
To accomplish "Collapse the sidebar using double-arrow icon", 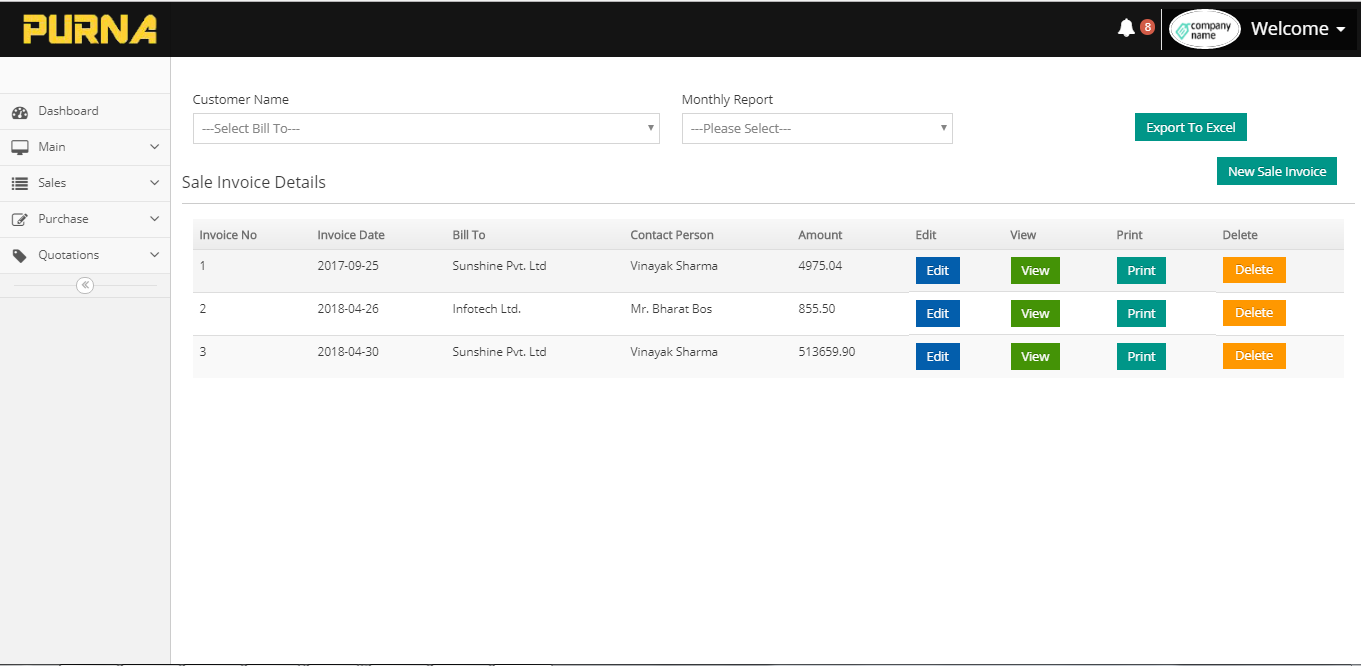I will 85,286.
